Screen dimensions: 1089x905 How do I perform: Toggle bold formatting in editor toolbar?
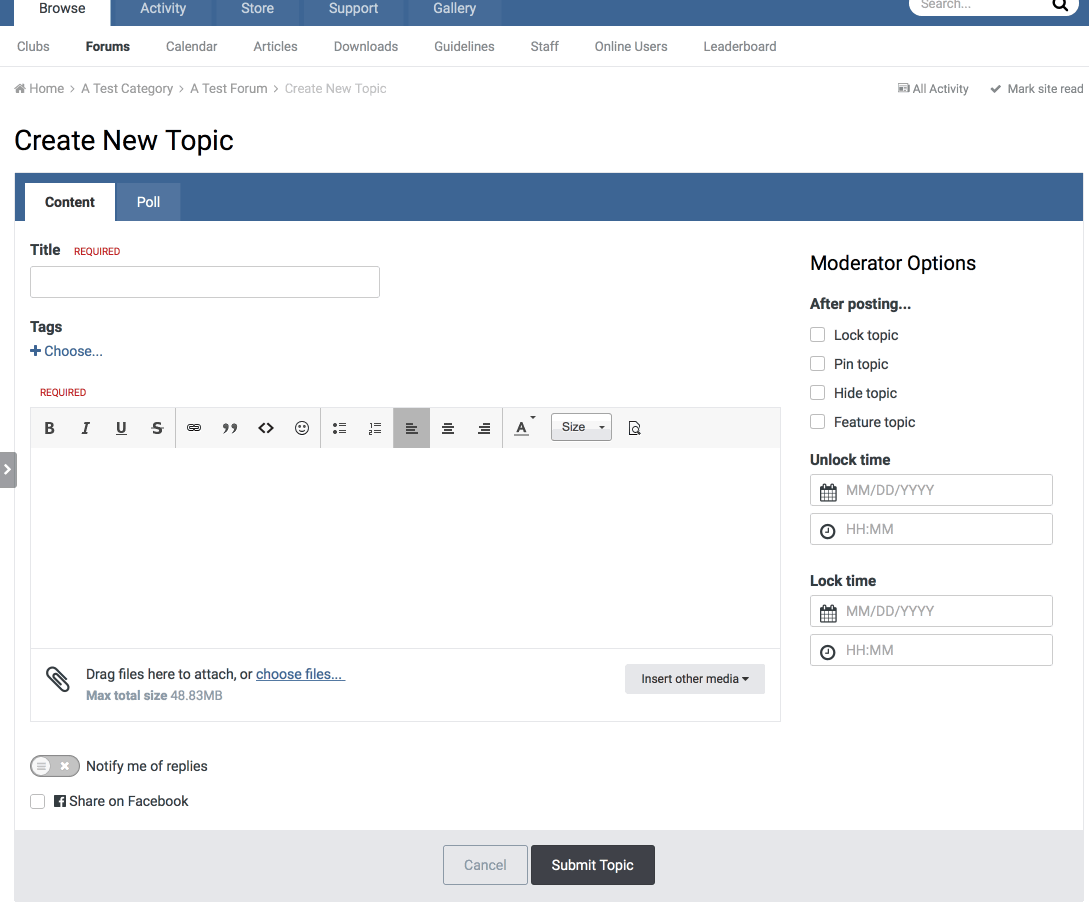click(49, 428)
